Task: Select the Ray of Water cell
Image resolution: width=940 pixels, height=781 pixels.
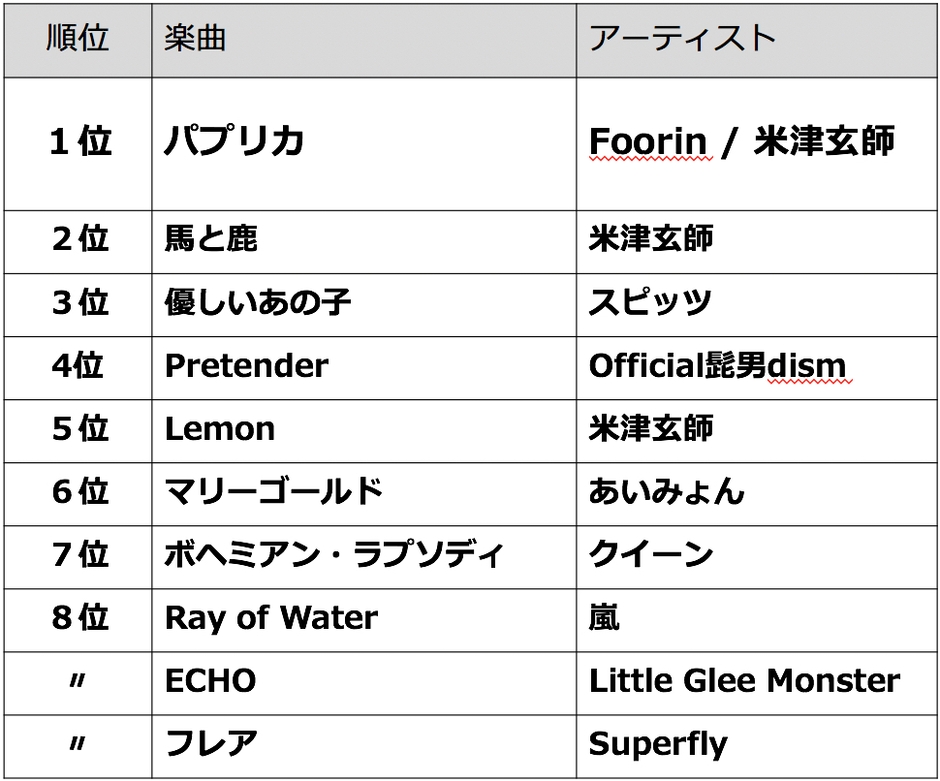Action: (271, 618)
